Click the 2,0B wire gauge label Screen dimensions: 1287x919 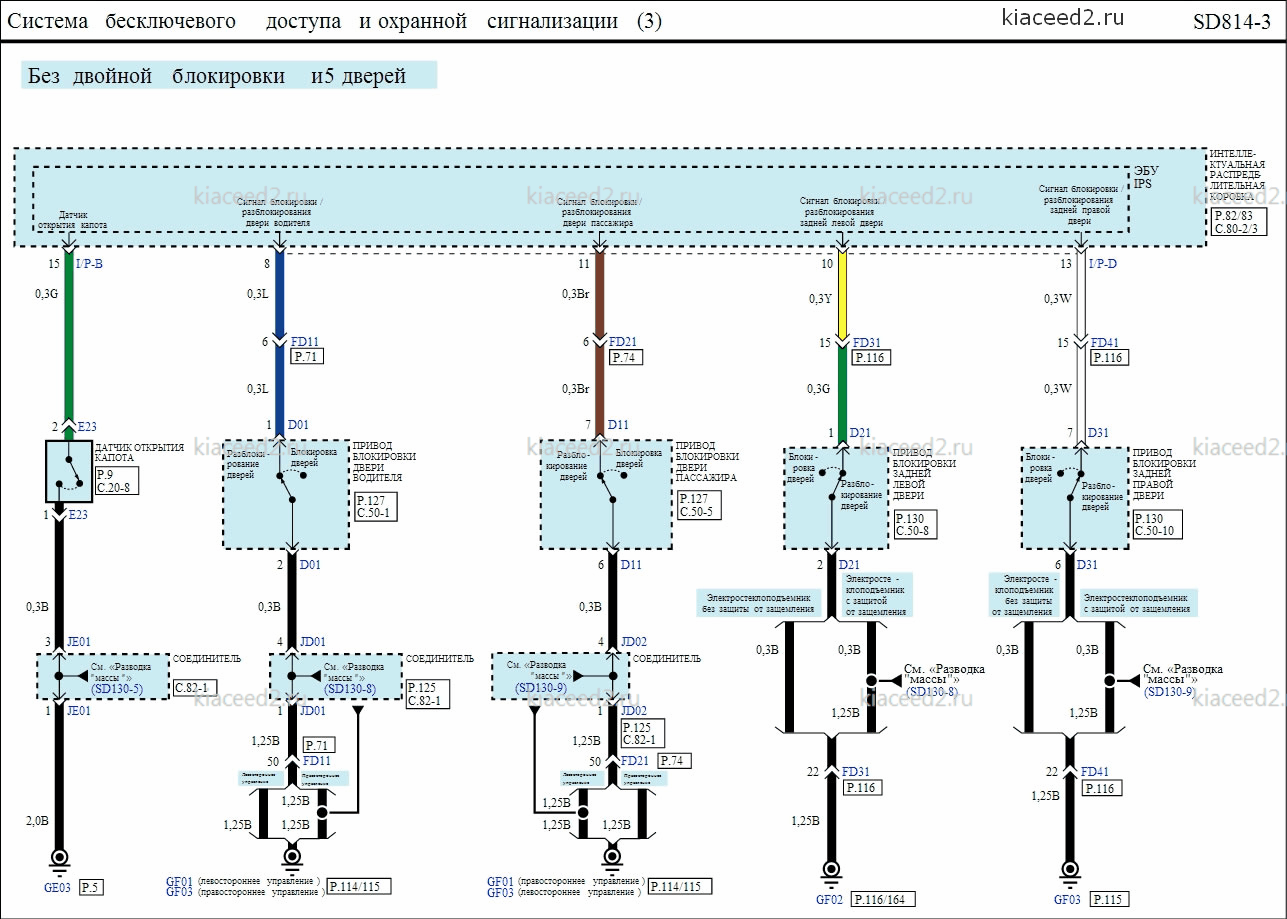tap(36, 820)
